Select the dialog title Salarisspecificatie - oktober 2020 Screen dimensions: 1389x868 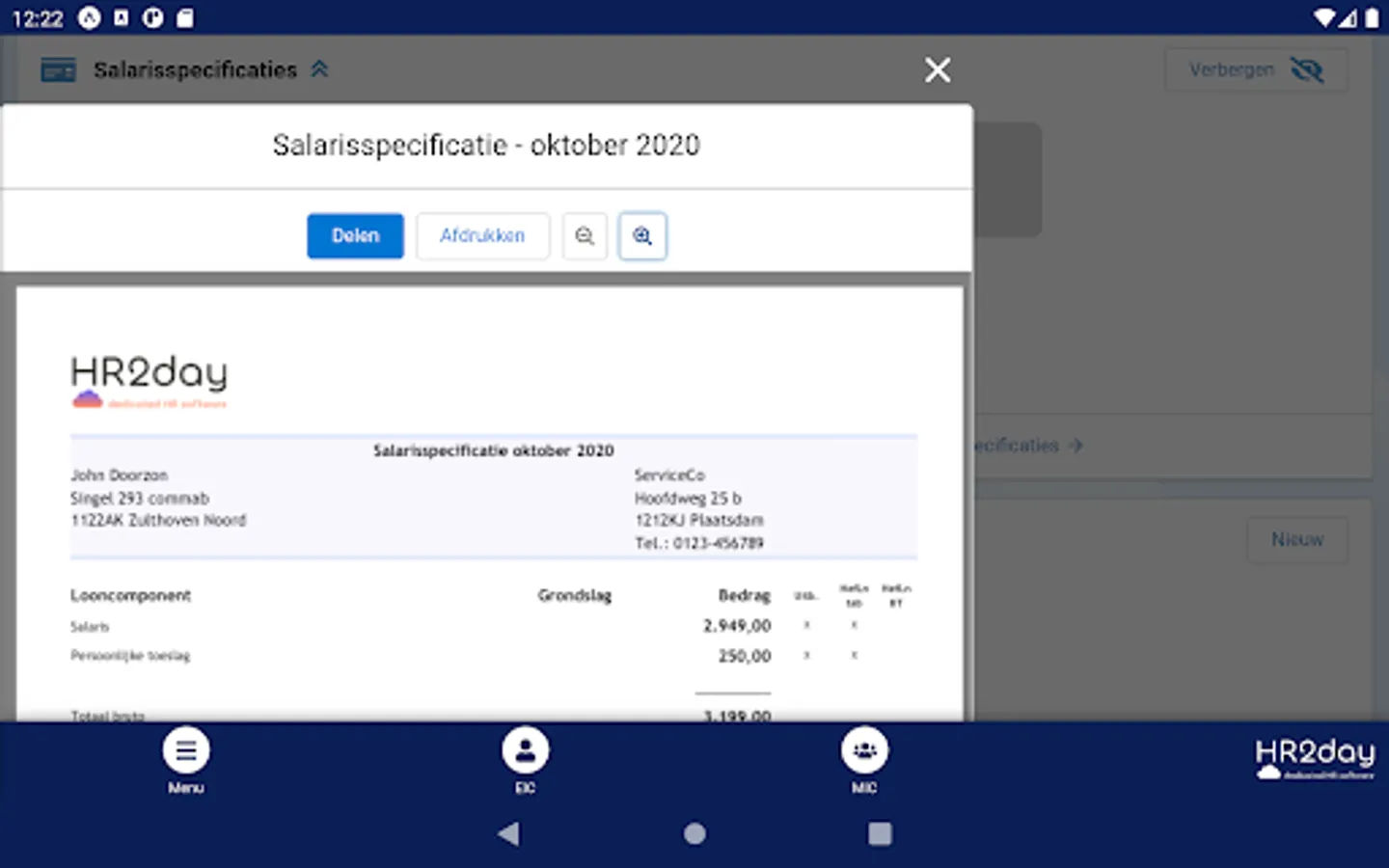[486, 146]
